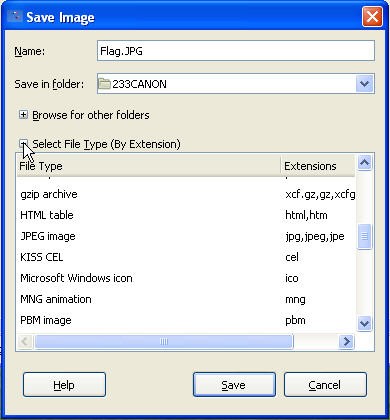Click the Help button

64,385
